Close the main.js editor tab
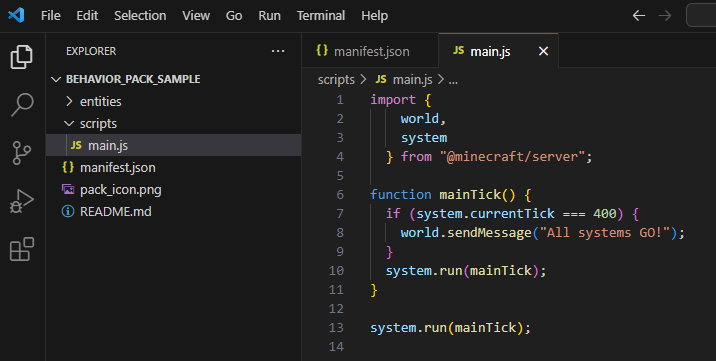 click(x=543, y=51)
